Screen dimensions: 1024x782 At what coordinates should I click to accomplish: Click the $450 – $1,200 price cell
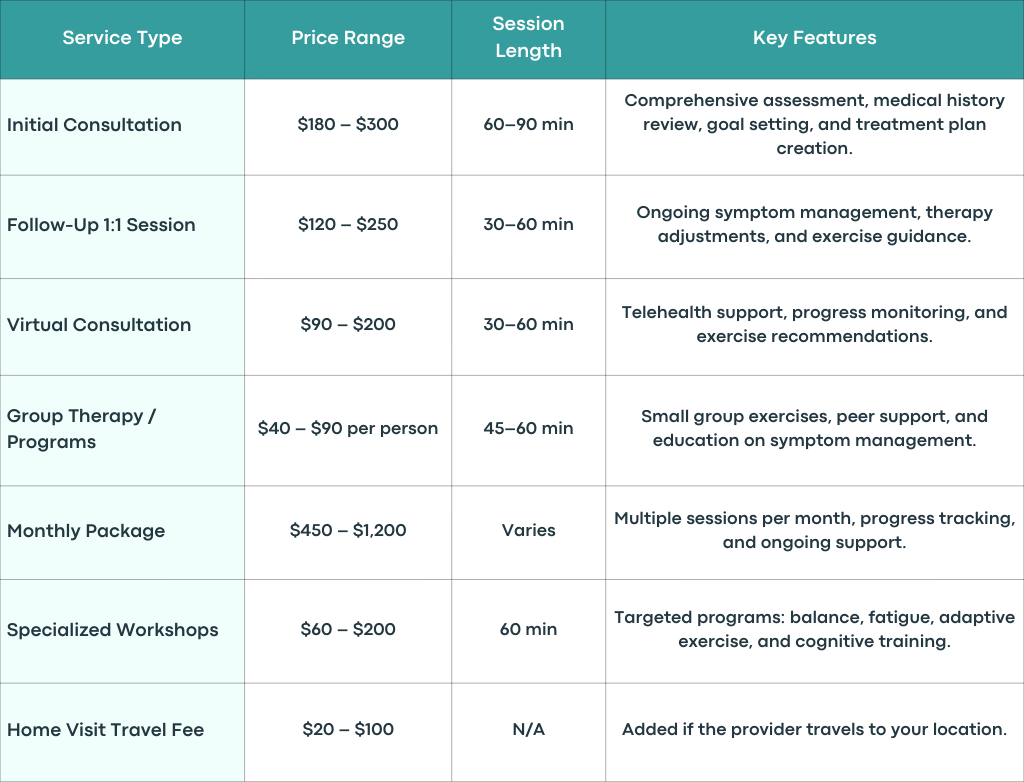coord(348,530)
